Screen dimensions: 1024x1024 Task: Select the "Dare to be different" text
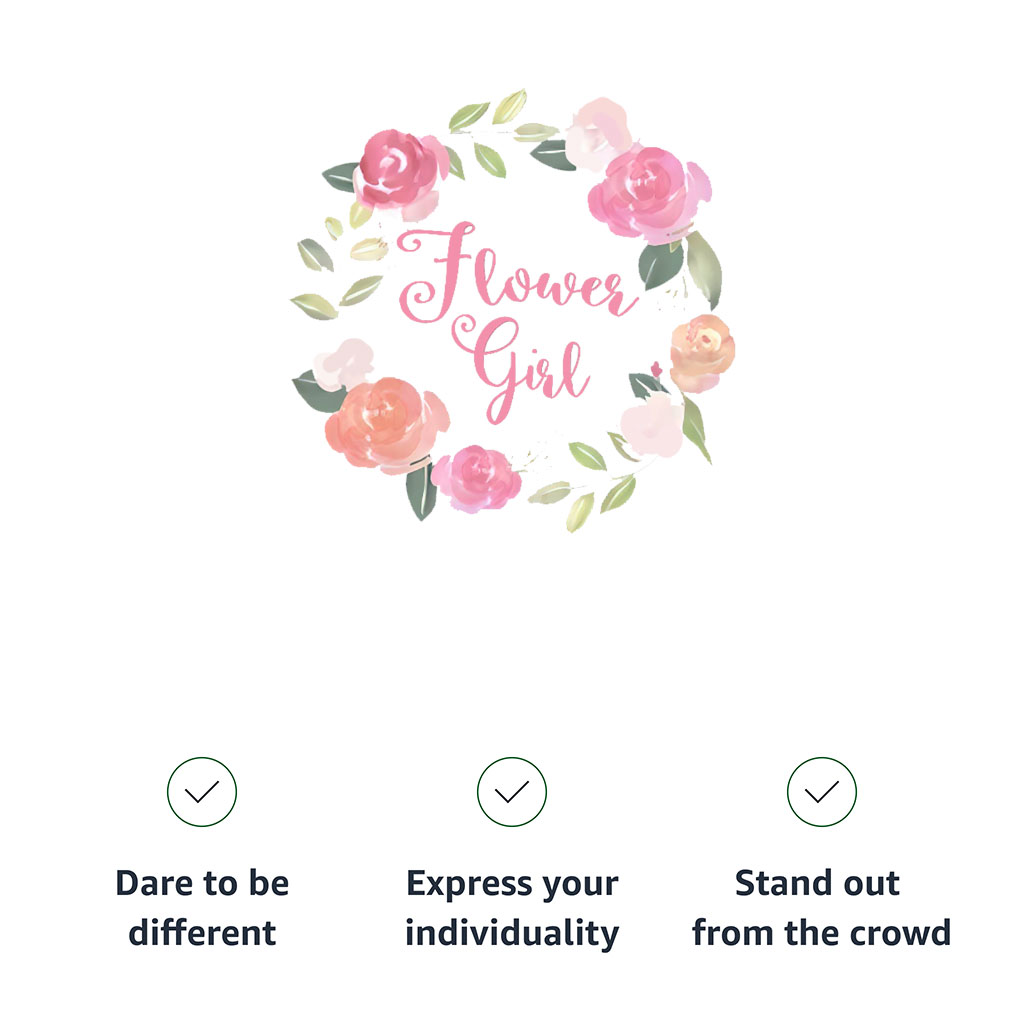(x=202, y=908)
